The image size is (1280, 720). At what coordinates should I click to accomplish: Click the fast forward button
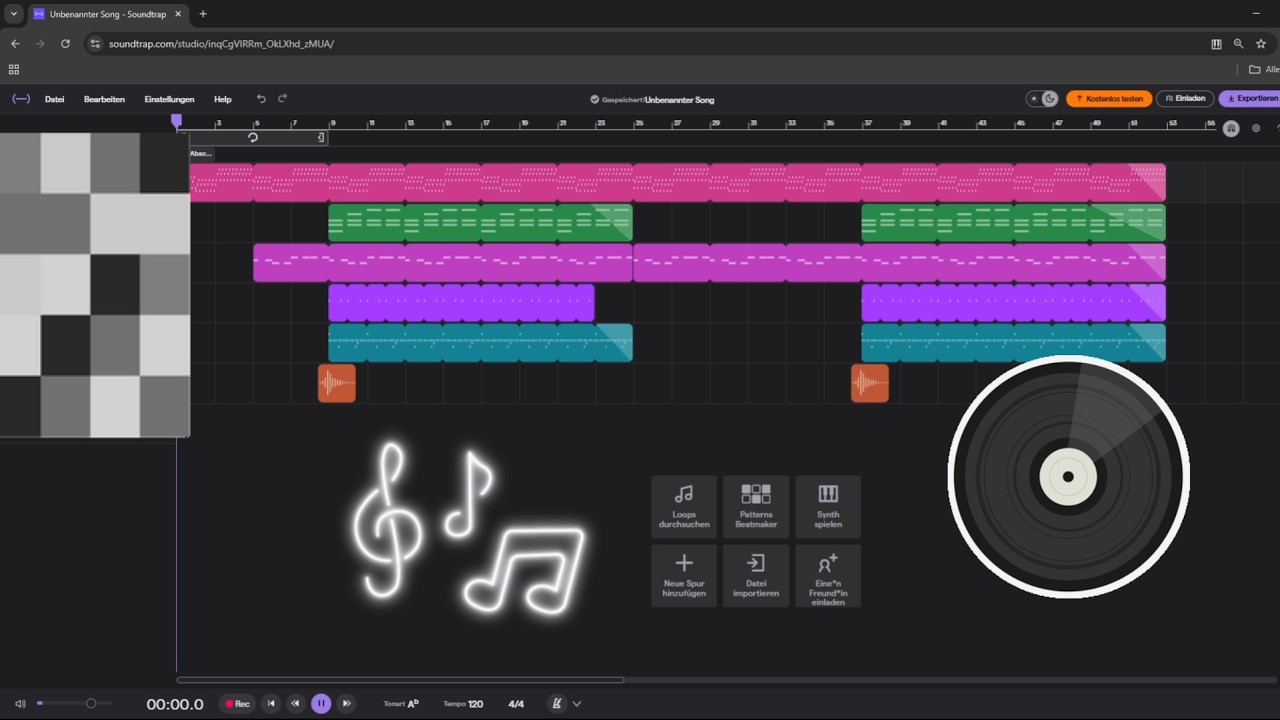point(347,704)
